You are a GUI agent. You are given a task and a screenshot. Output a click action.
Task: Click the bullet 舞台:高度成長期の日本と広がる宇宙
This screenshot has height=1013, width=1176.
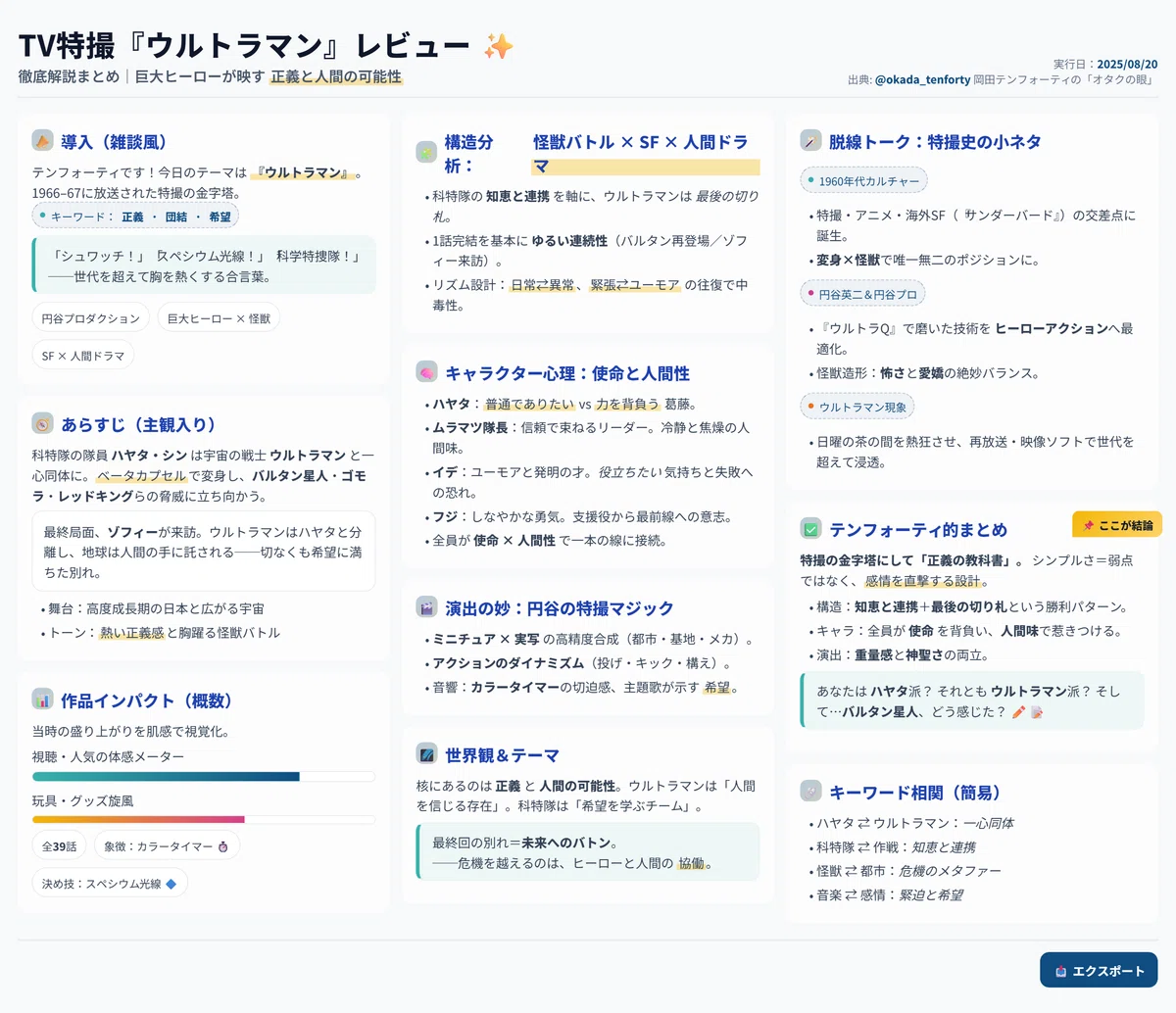156,609
